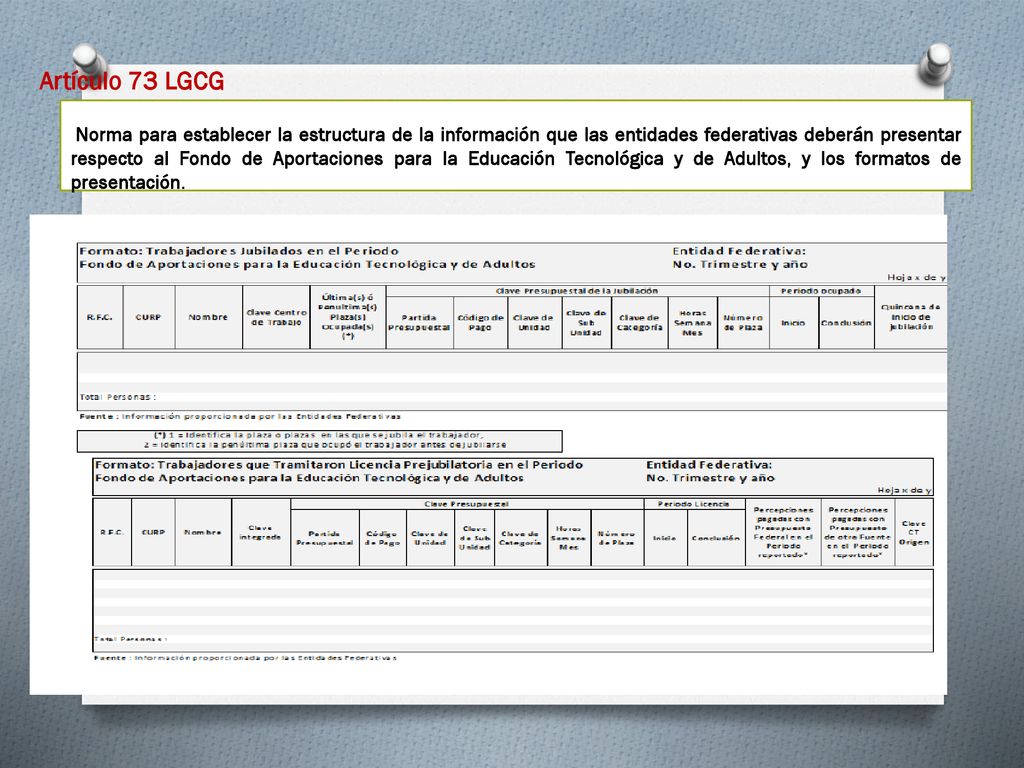1024x768 pixels.
Task: Click "Hoja x de y" above the Jubilados table
Action: tap(916, 278)
